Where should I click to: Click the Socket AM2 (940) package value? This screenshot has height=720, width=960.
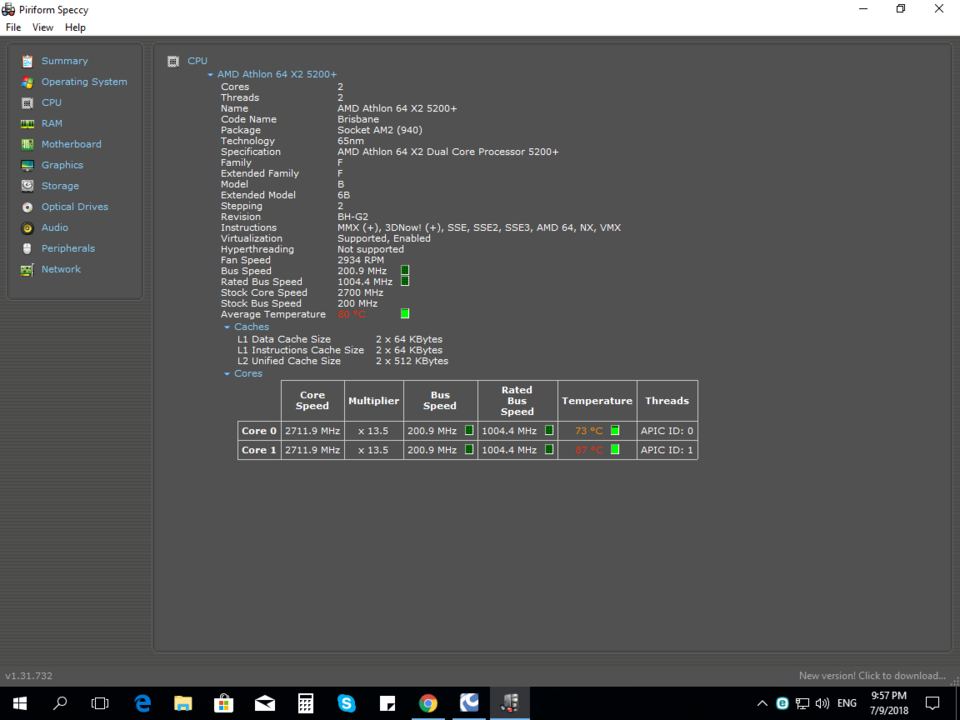[380, 130]
